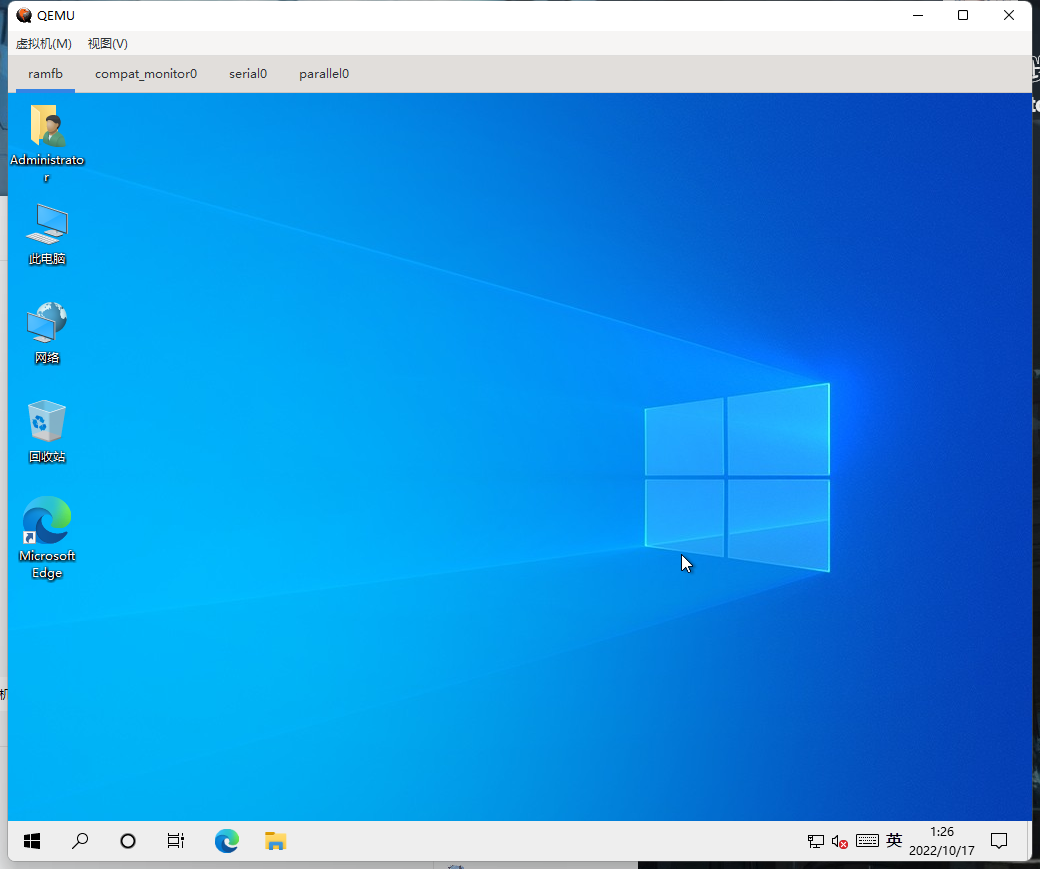Select the 回收站 Recycle Bin icon

click(x=47, y=431)
